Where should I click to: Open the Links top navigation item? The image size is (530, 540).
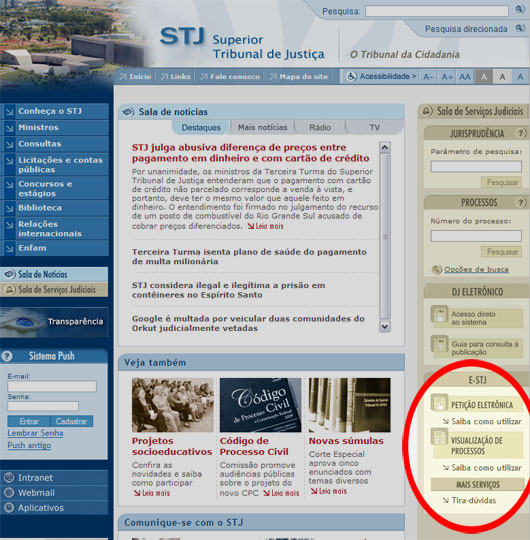175,77
